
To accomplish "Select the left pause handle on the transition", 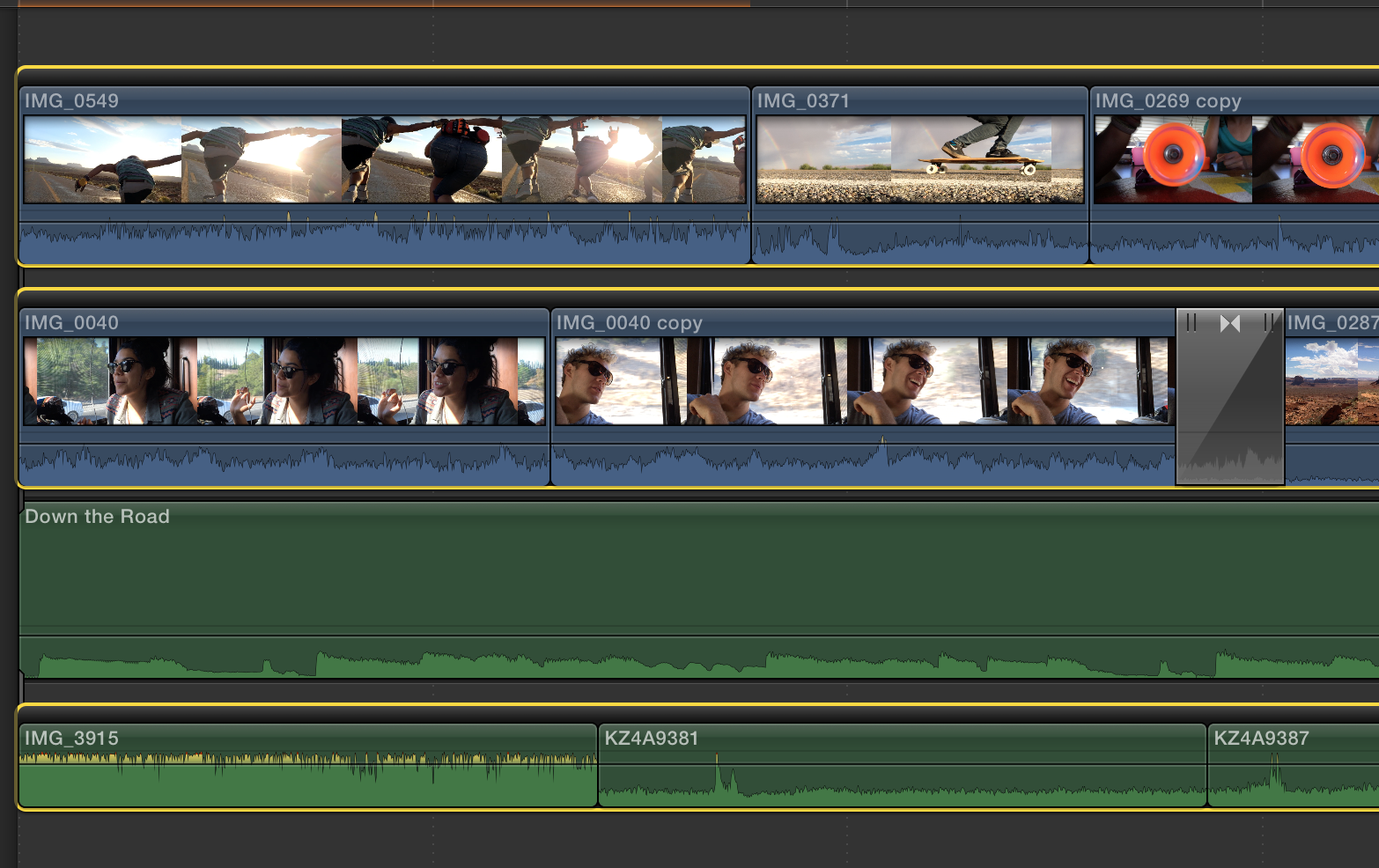I will (x=1191, y=323).
